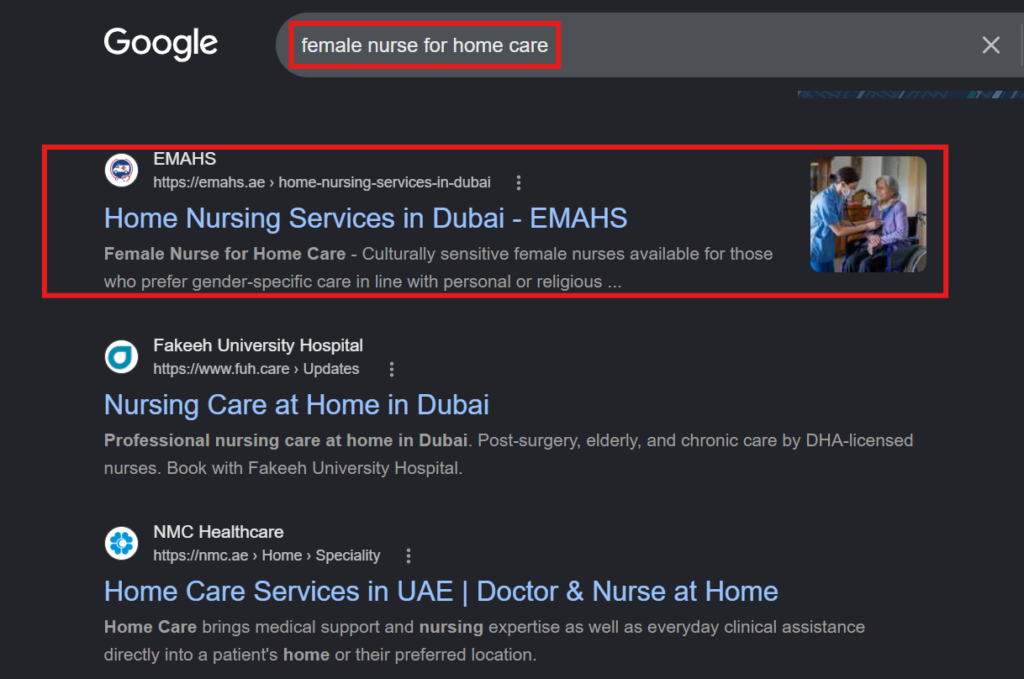Open the three-dot menu beside emahs.ae URL
1024x679 pixels.
[x=519, y=183]
